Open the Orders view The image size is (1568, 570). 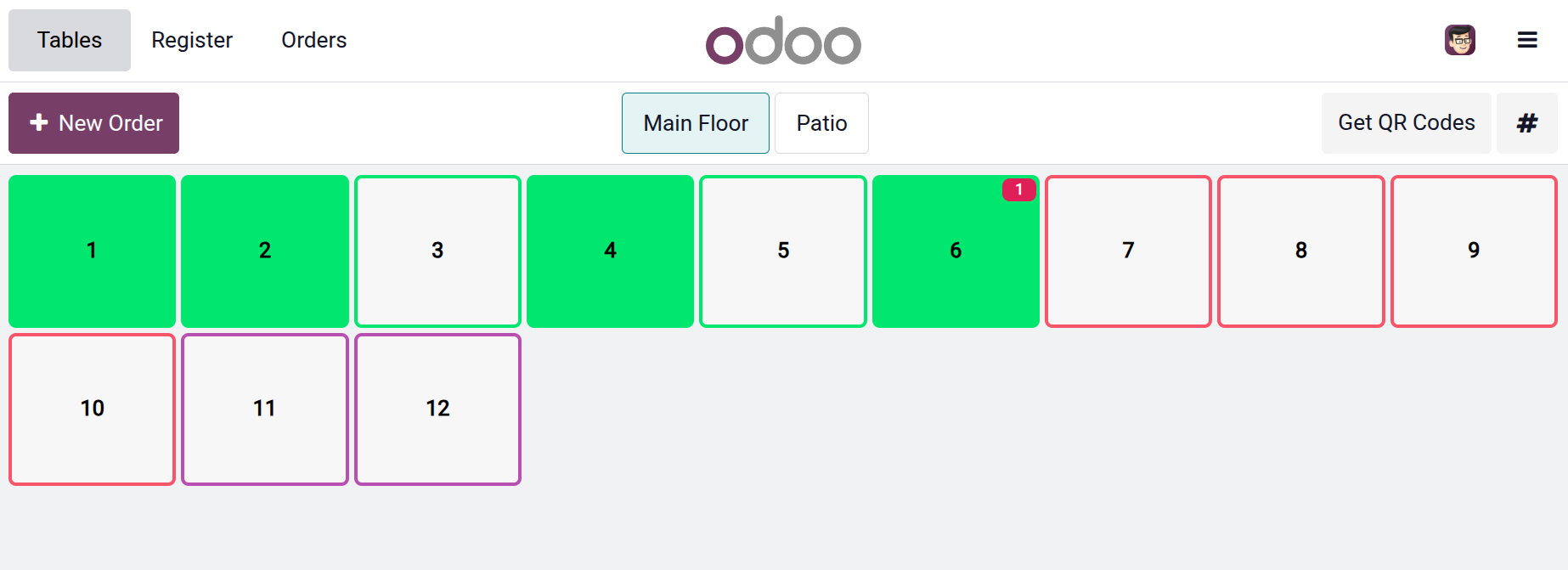(314, 40)
